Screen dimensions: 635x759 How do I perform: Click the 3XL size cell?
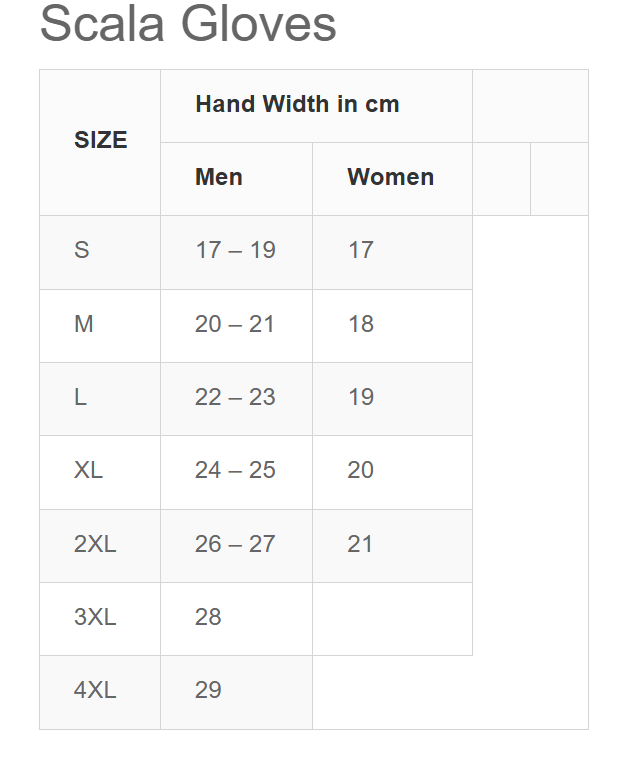pyautogui.click(x=95, y=617)
